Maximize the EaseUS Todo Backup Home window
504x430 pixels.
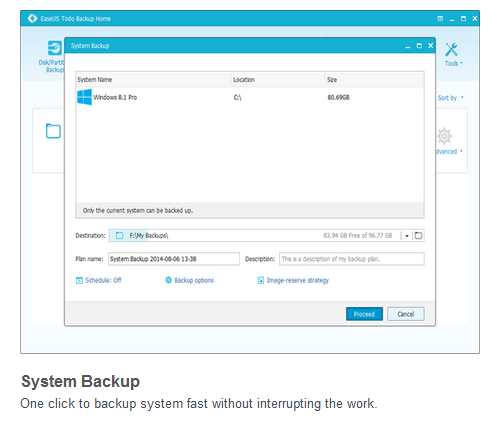click(463, 19)
